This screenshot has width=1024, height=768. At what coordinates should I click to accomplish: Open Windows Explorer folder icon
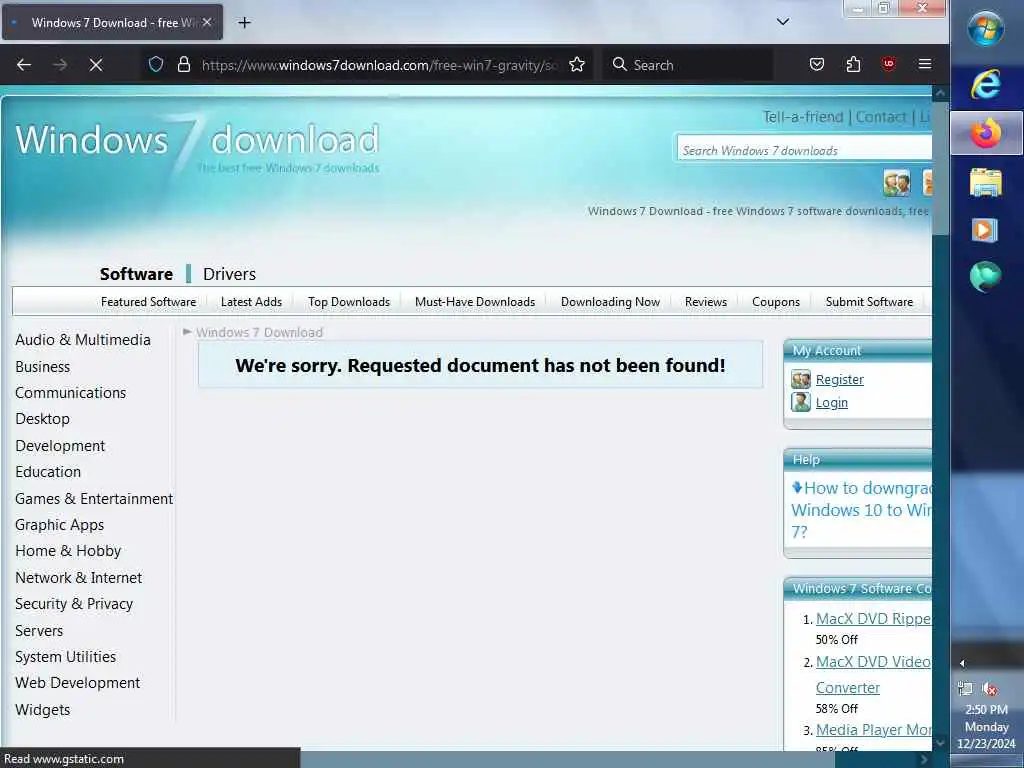pyautogui.click(x=985, y=182)
